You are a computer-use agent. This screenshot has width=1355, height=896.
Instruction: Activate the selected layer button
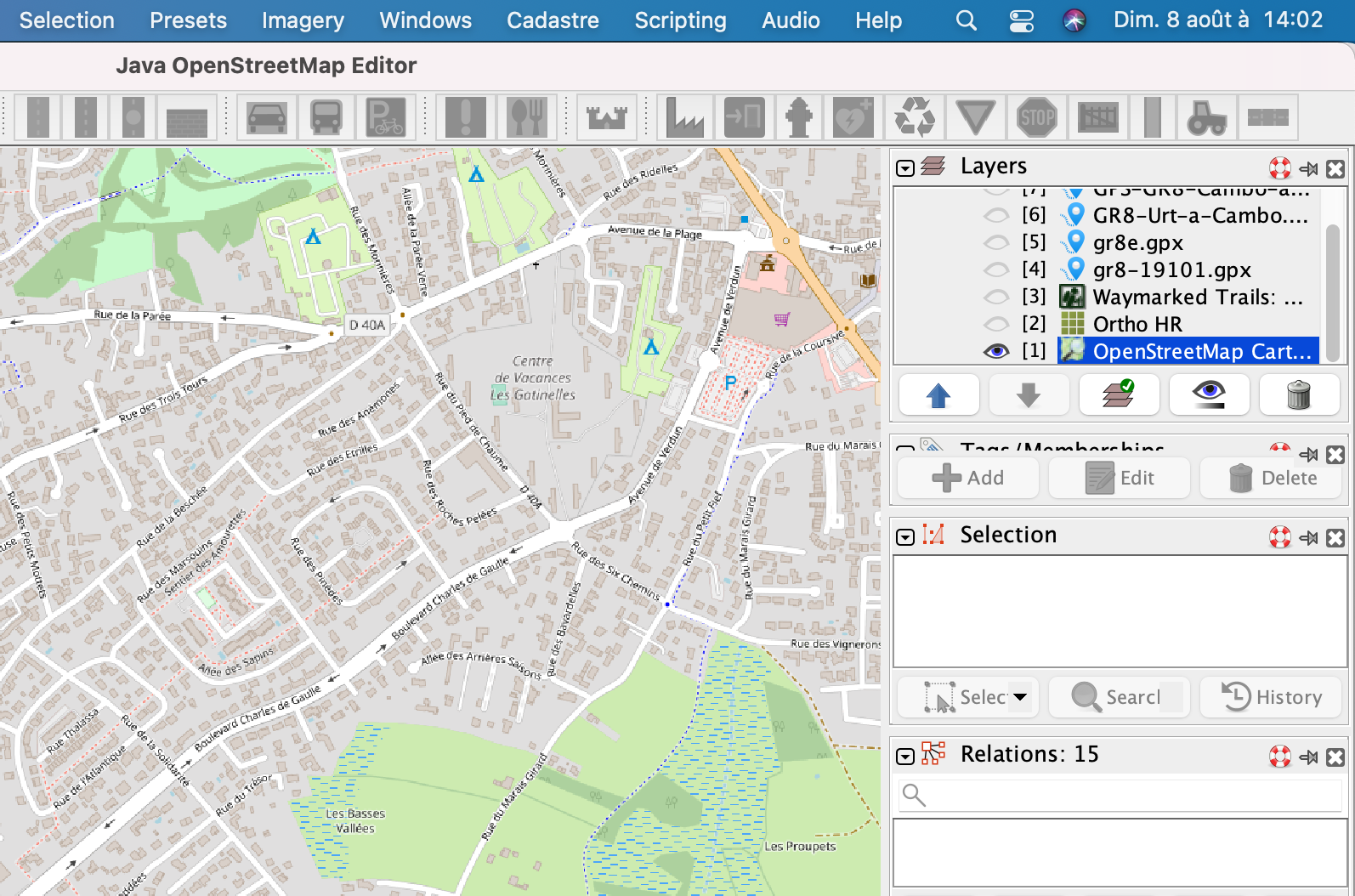click(x=1119, y=394)
